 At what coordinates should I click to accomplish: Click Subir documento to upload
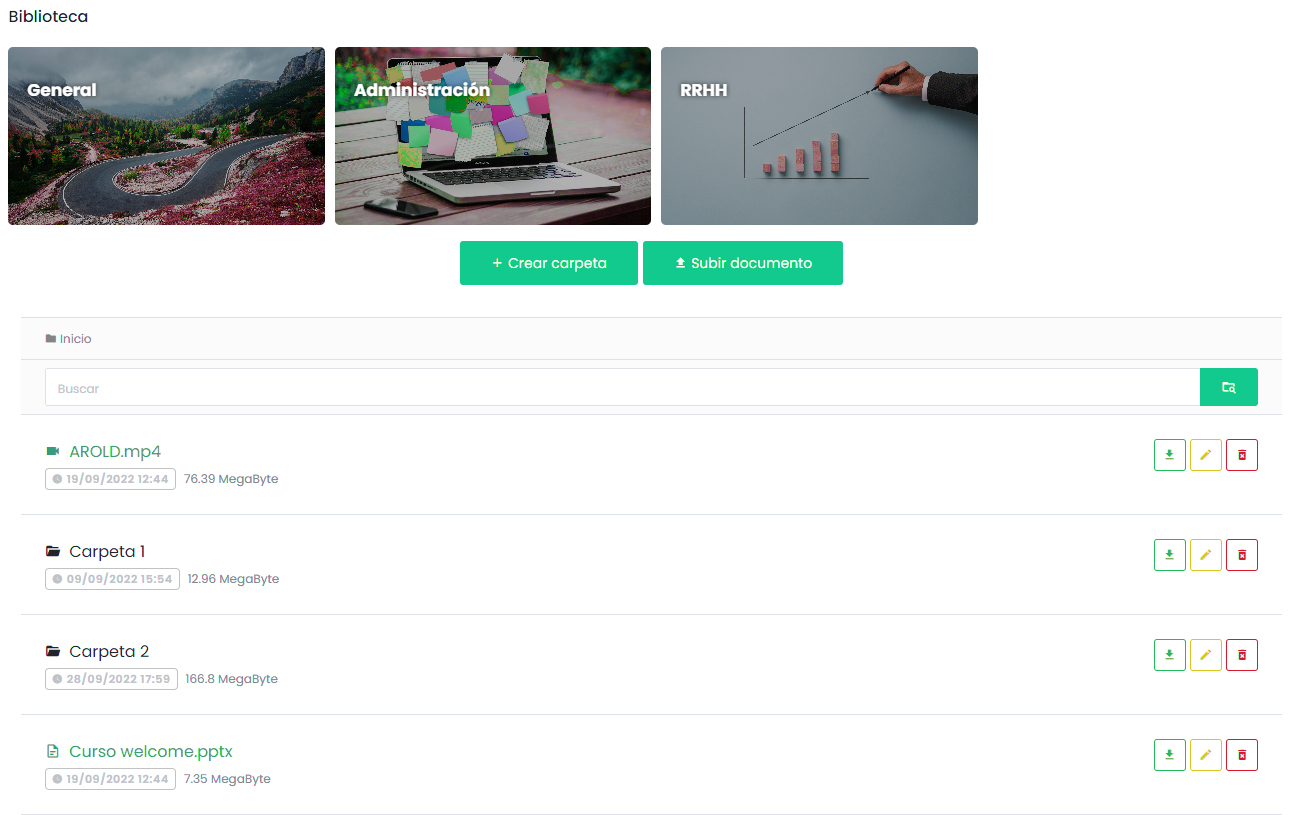pos(742,263)
